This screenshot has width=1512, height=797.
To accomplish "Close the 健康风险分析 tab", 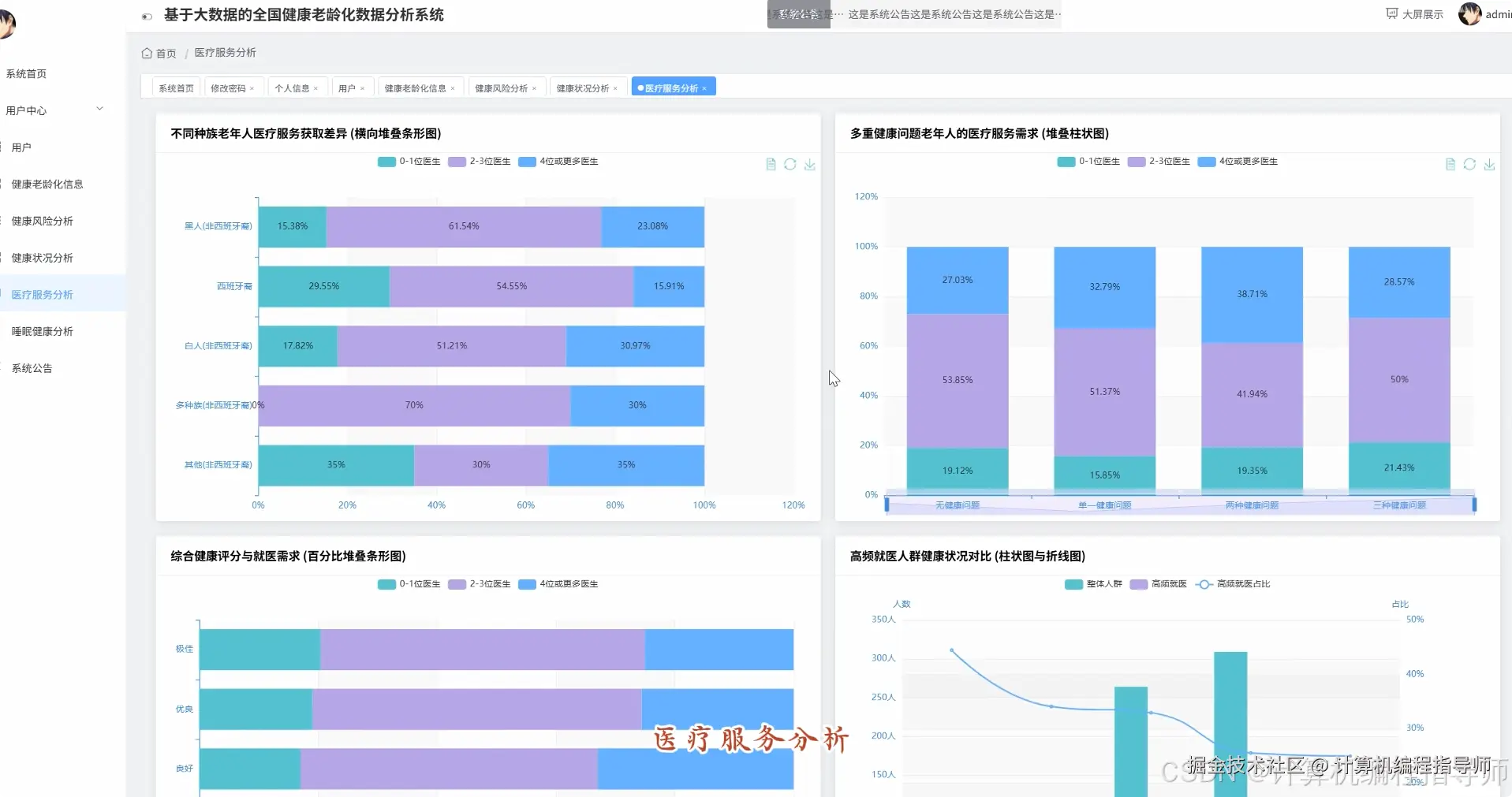I will pos(535,88).
